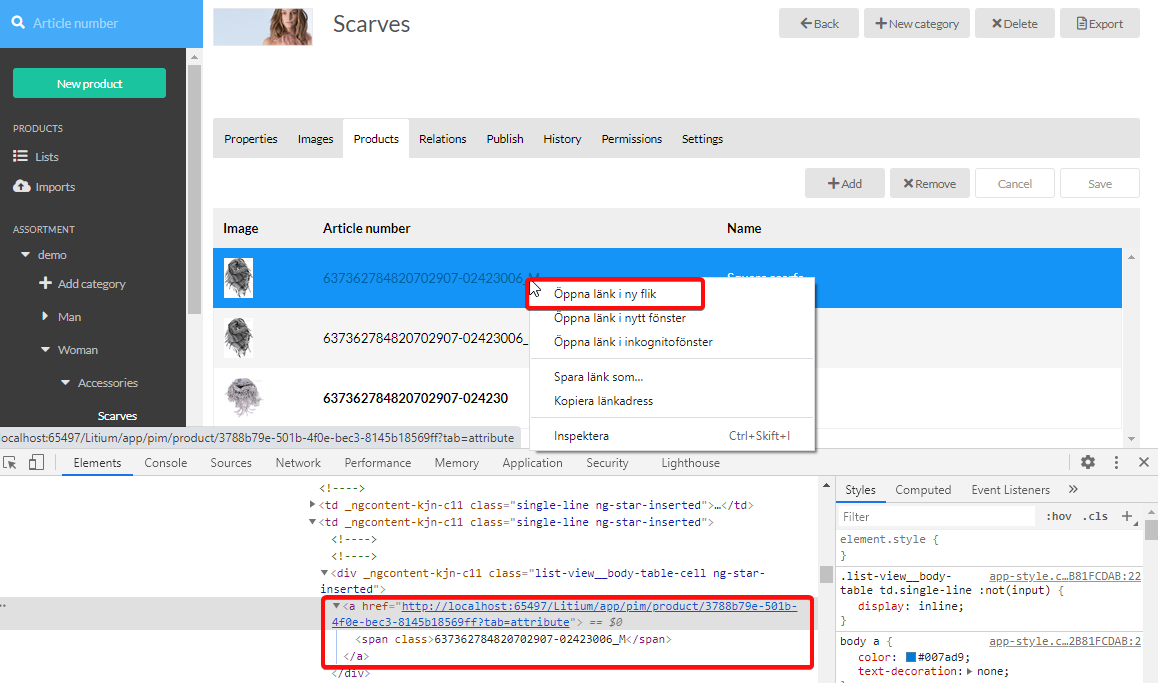Screen dimensions: 1158x683
Task: Open the Console tab in DevTools
Action: [x=165, y=463]
